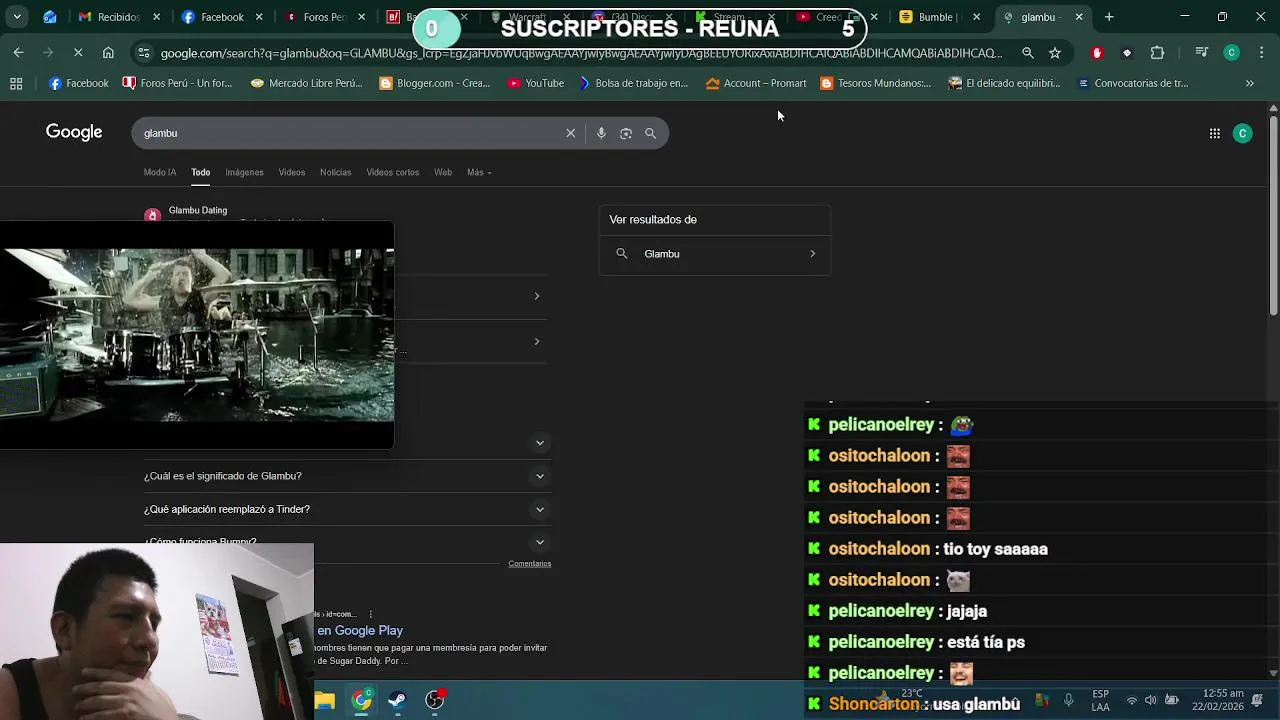Open the address bar zoom indicator

(1028, 53)
